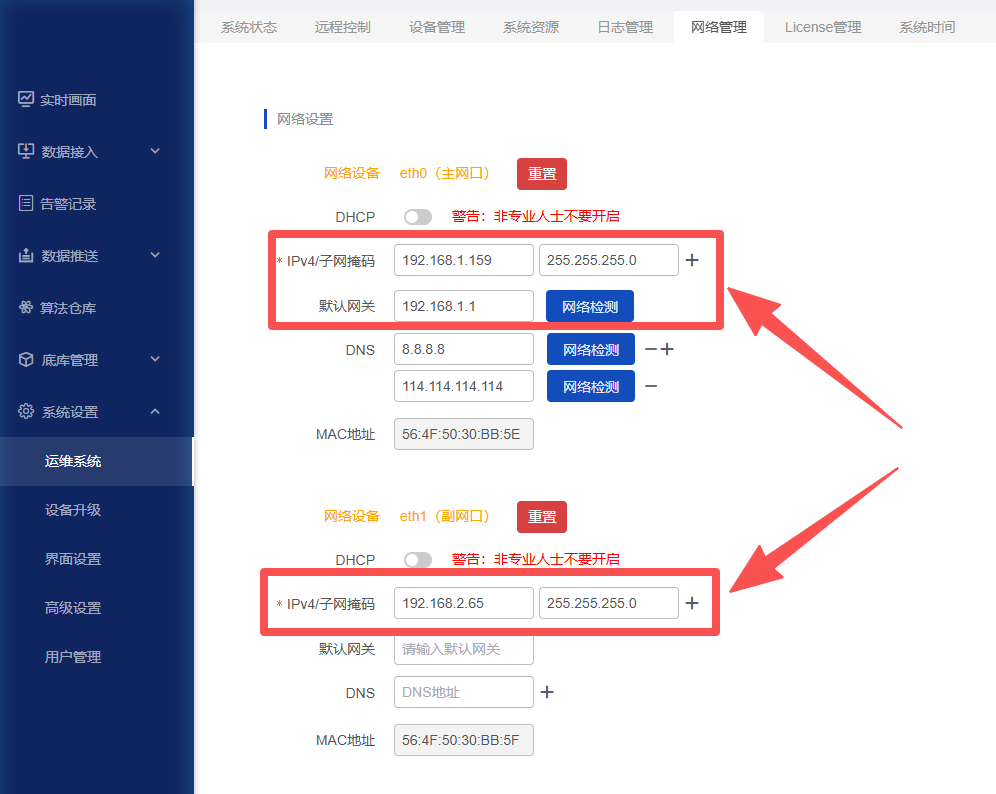Click the 底库管理 cube icon
The height and width of the screenshot is (794, 996).
[27, 359]
